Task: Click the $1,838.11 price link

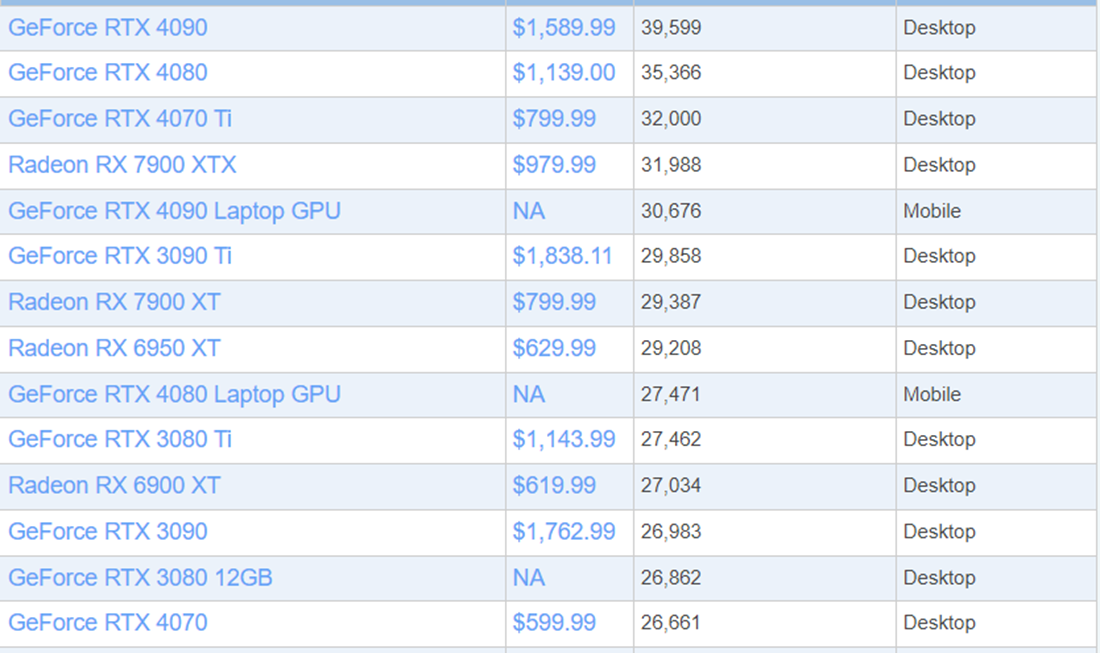Action: 562,256
